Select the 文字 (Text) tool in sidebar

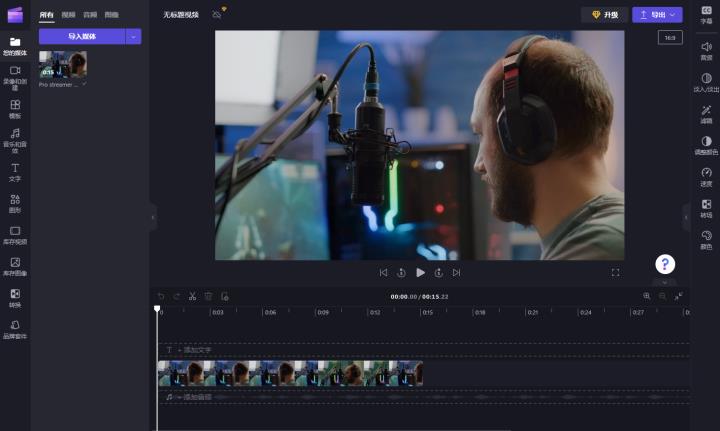[15, 171]
